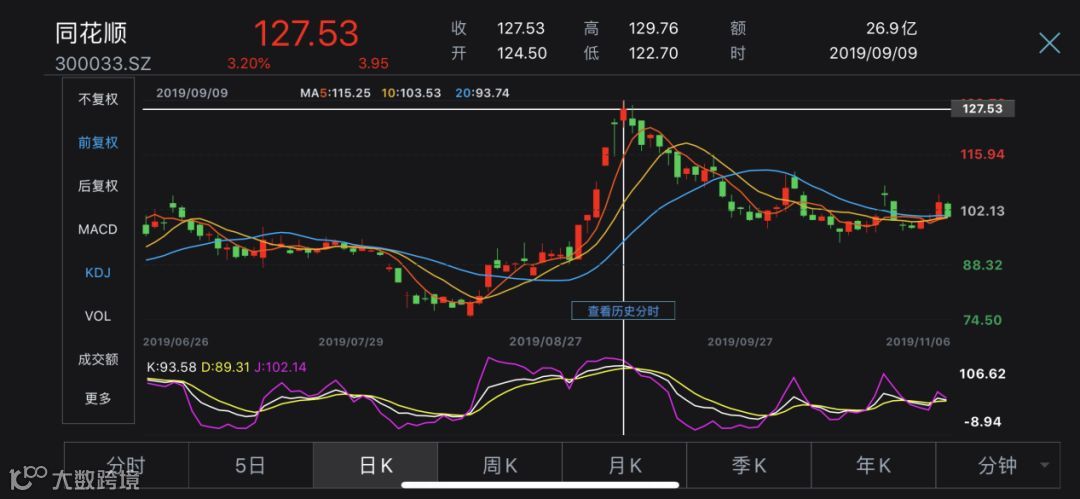Switch to 季K tab
This screenshot has height=499, width=1080.
click(x=749, y=465)
